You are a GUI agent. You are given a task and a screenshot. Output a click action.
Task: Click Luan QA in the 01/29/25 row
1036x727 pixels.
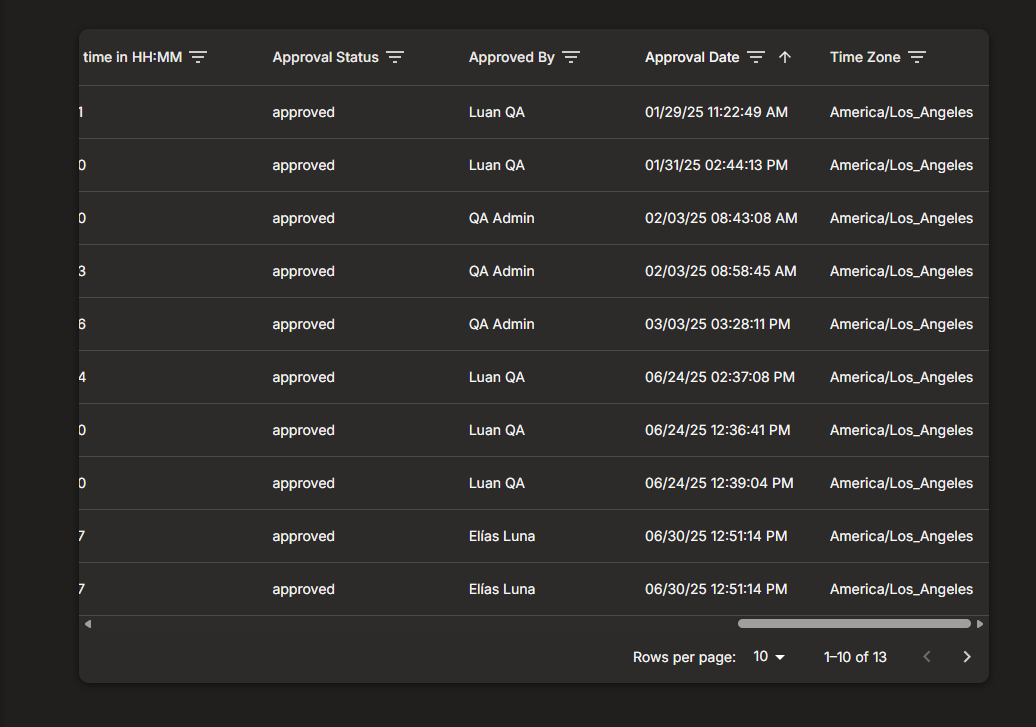[497, 112]
